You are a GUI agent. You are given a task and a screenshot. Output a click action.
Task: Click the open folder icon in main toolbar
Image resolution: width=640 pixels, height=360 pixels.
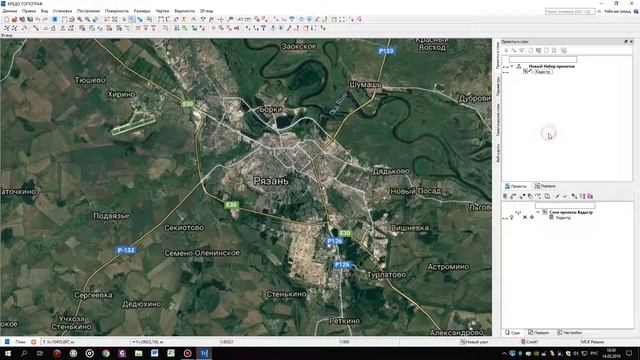14,19
